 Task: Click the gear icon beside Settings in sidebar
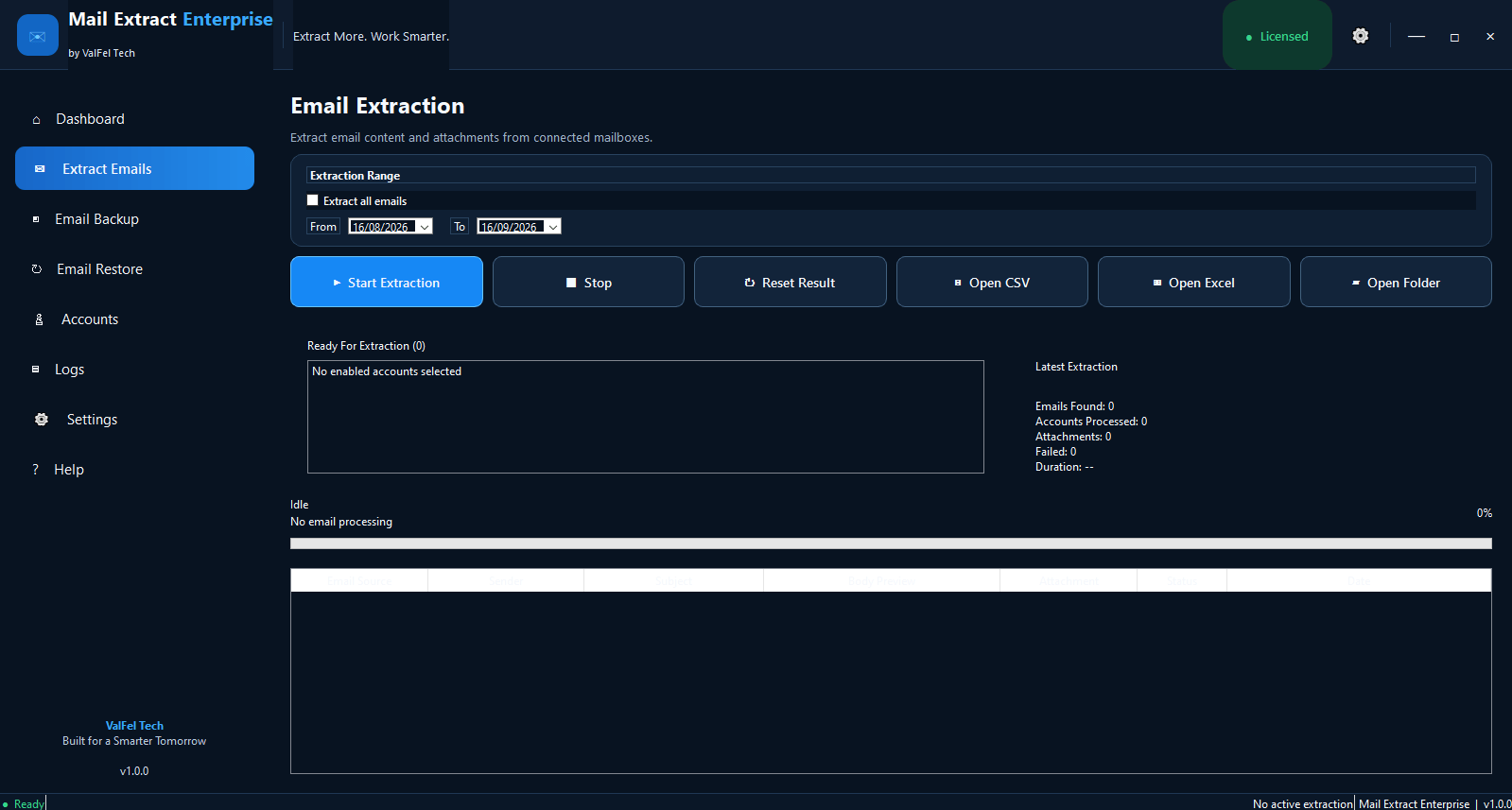42,420
